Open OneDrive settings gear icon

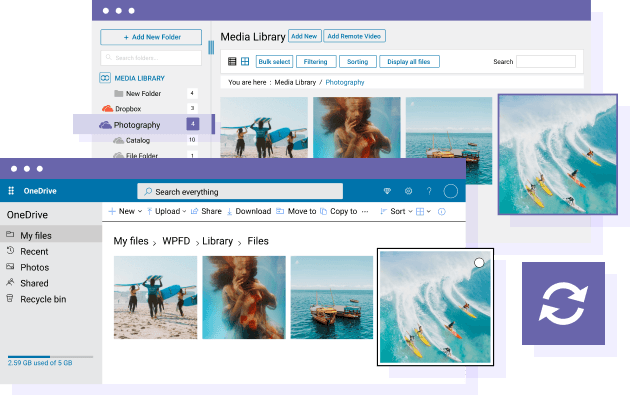coord(409,191)
